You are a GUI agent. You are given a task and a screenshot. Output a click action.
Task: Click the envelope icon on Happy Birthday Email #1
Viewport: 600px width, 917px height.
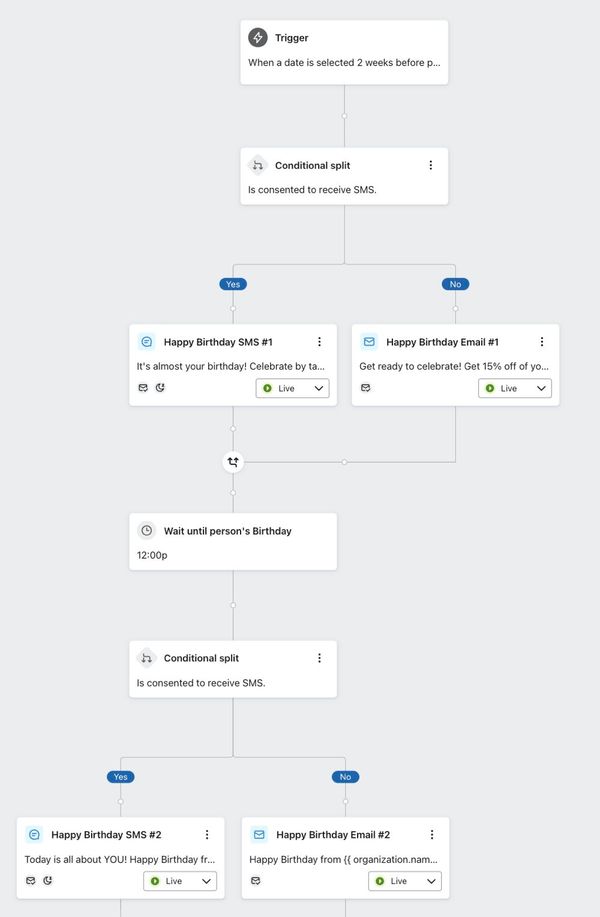[368, 342]
